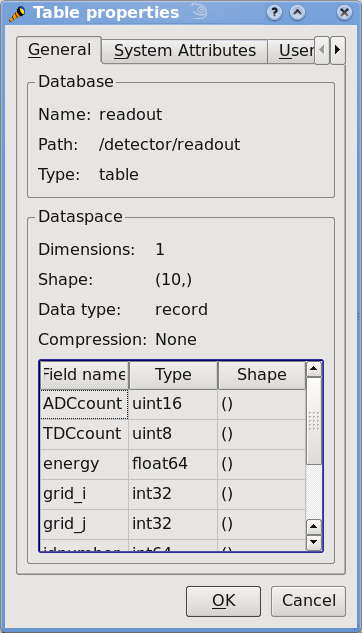The width and height of the screenshot is (362, 633).
Task: Select the energy field cell
Action: (84, 464)
